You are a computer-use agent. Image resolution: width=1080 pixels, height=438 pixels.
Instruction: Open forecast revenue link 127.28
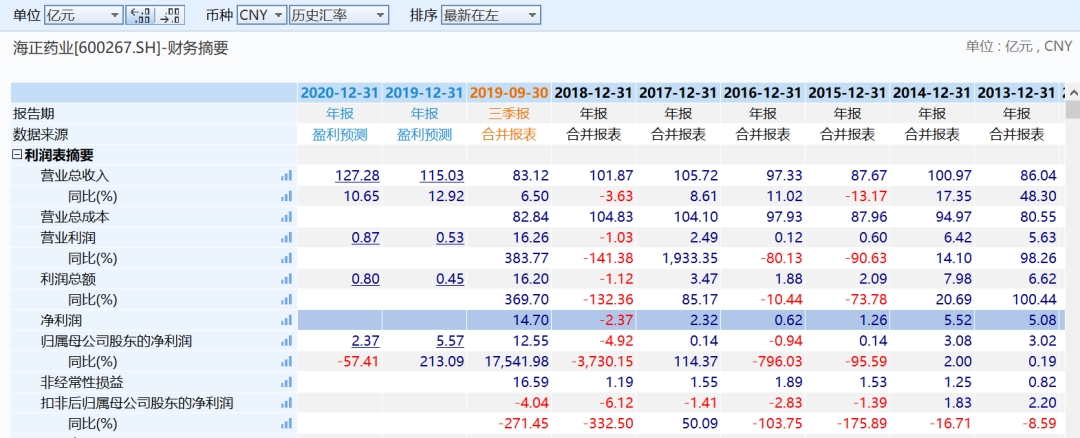[x=357, y=176]
